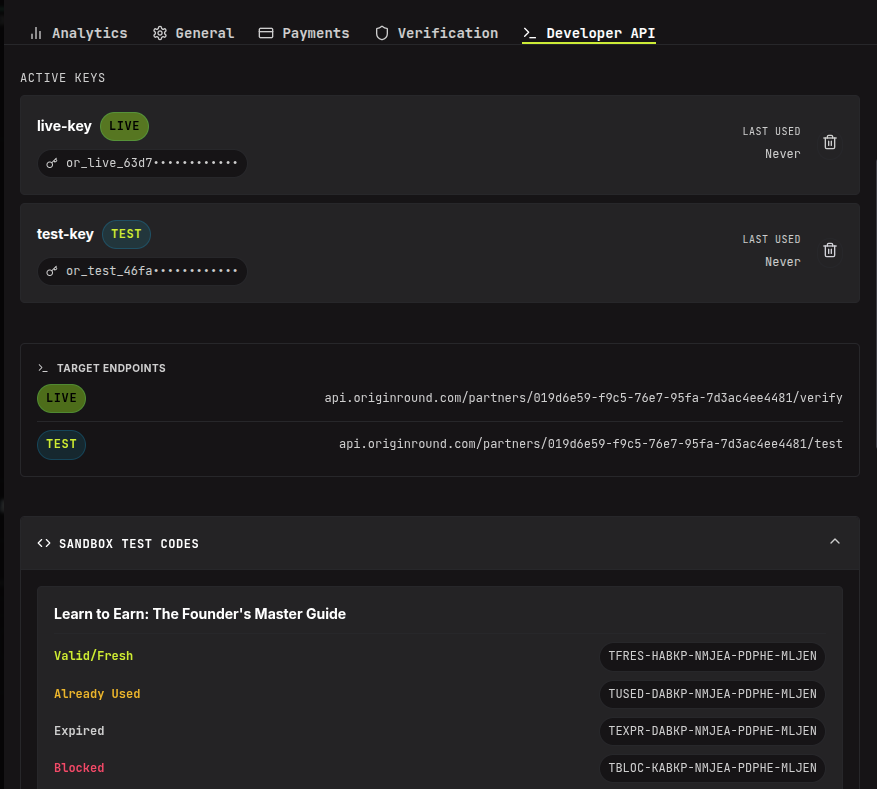Image resolution: width=877 pixels, height=789 pixels.
Task: Click the Valid/Fresh label
Action: (93, 656)
